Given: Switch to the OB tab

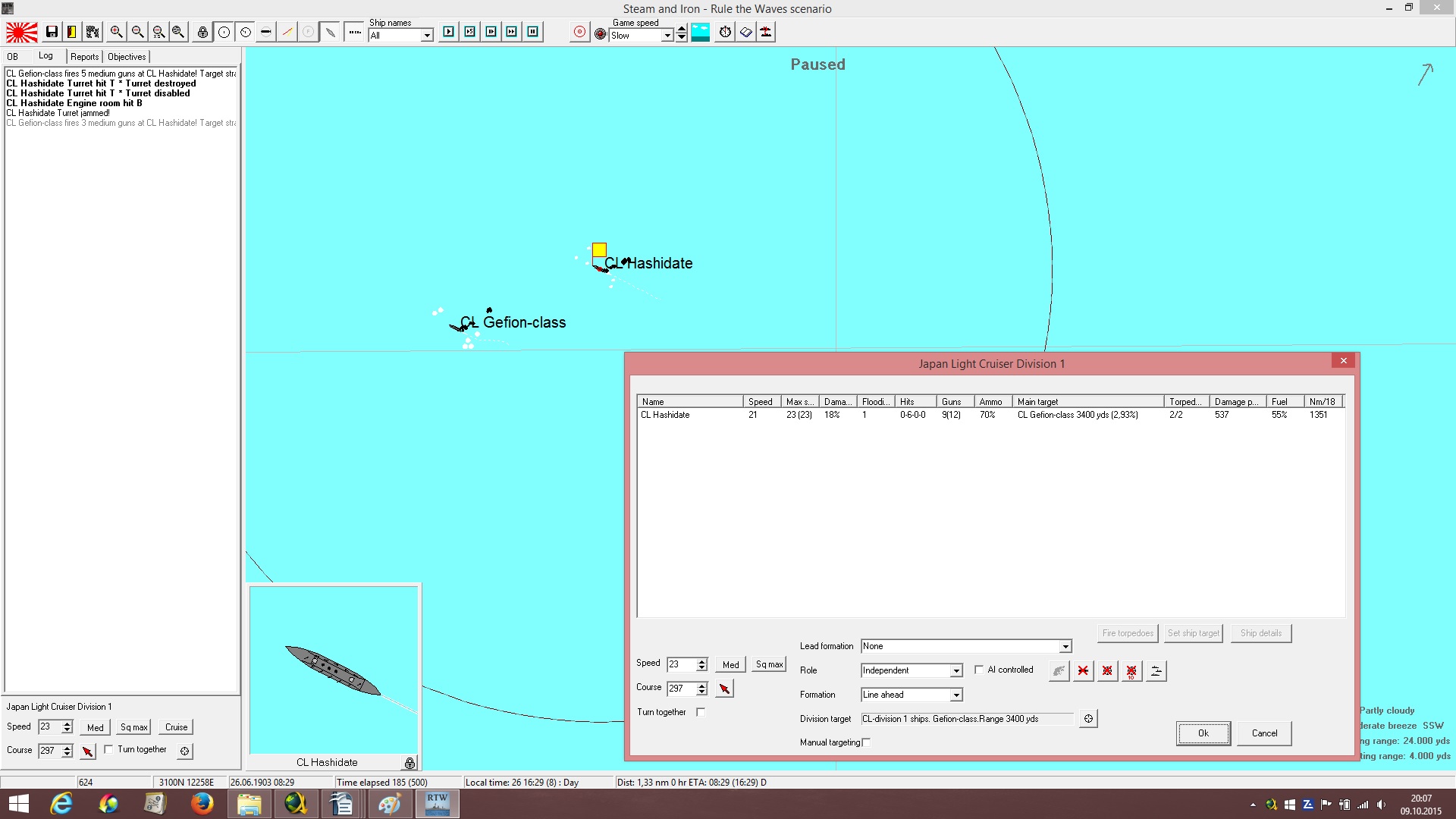Looking at the screenshot, I should pyautogui.click(x=13, y=57).
